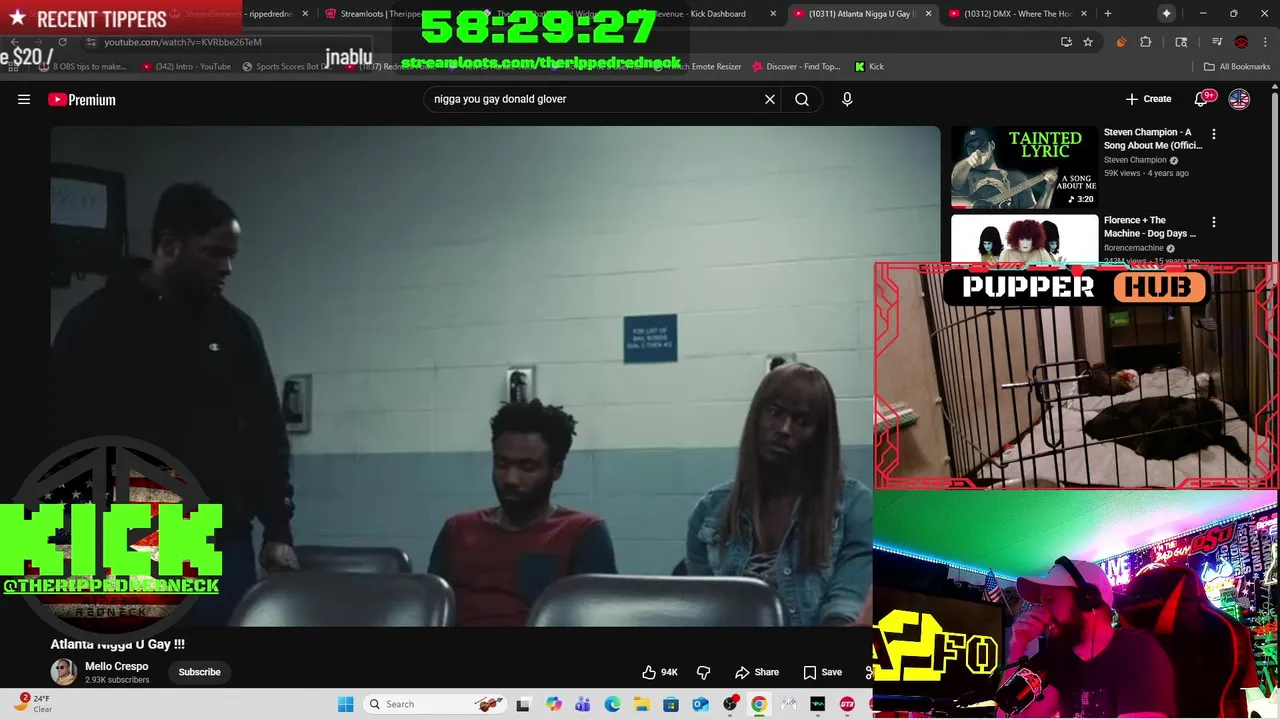Switch to Kick Dashboard tab
The image size is (1280, 720).
705,14
